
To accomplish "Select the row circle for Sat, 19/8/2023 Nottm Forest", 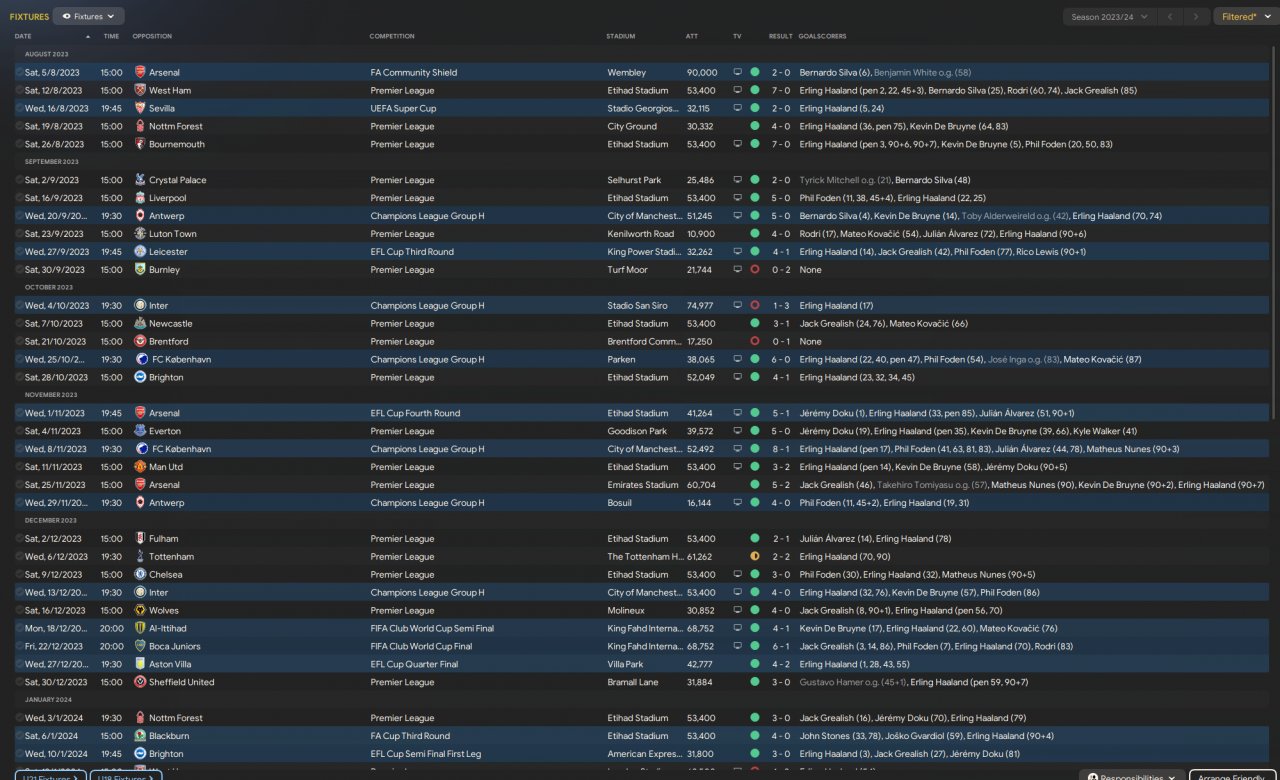I will 18,127.
